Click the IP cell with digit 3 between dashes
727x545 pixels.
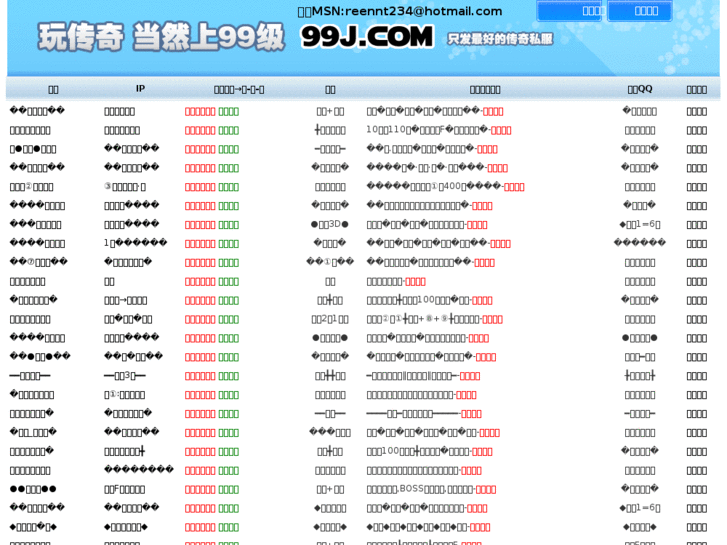pyautogui.click(x=124, y=376)
